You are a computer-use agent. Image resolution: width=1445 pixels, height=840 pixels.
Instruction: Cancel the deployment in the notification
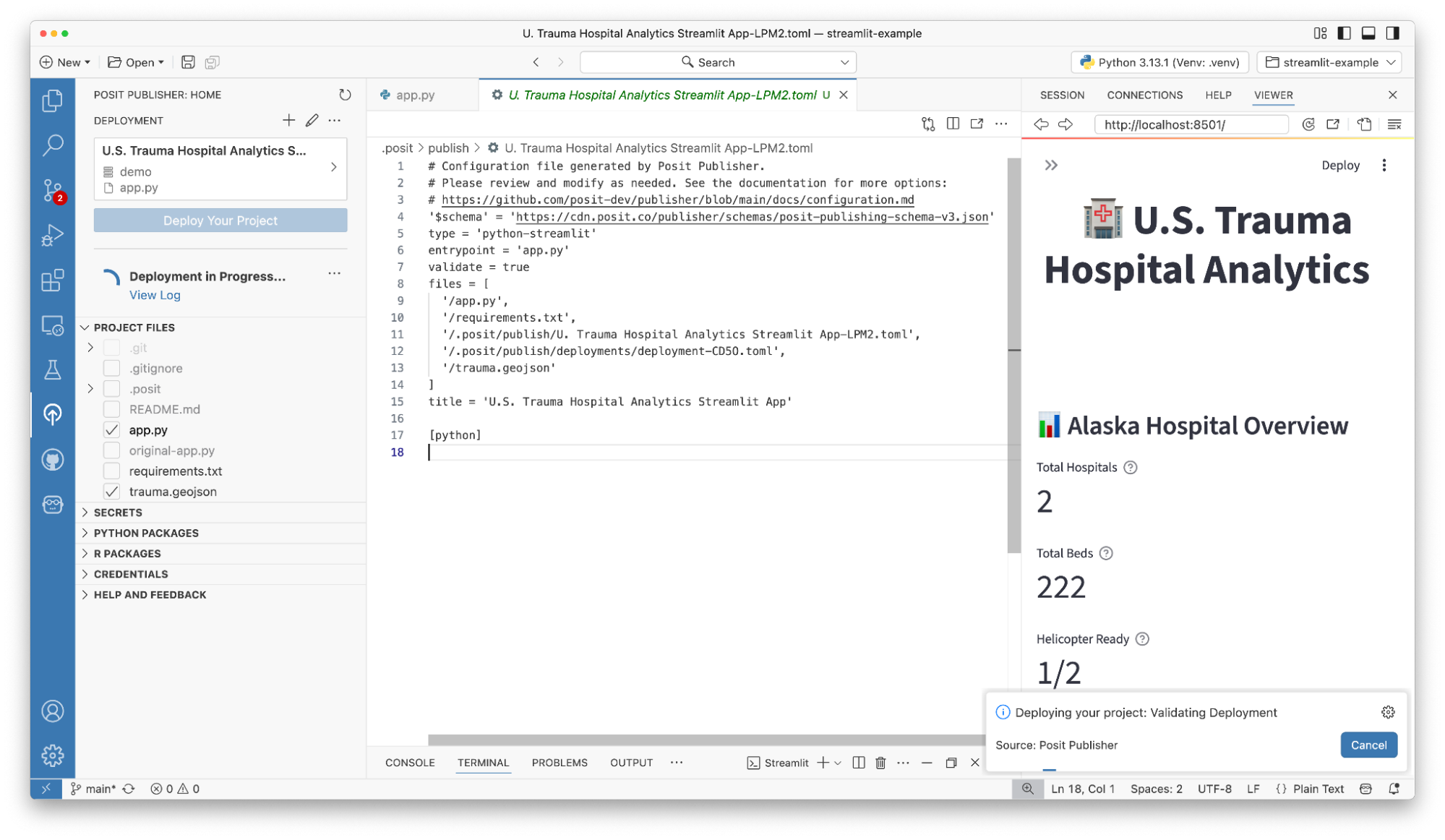pyautogui.click(x=1368, y=745)
